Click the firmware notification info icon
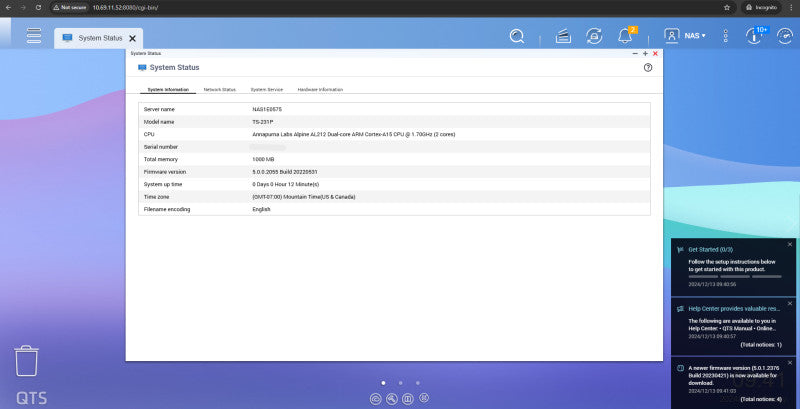Viewport: 800px width, 409px height. [x=680, y=368]
